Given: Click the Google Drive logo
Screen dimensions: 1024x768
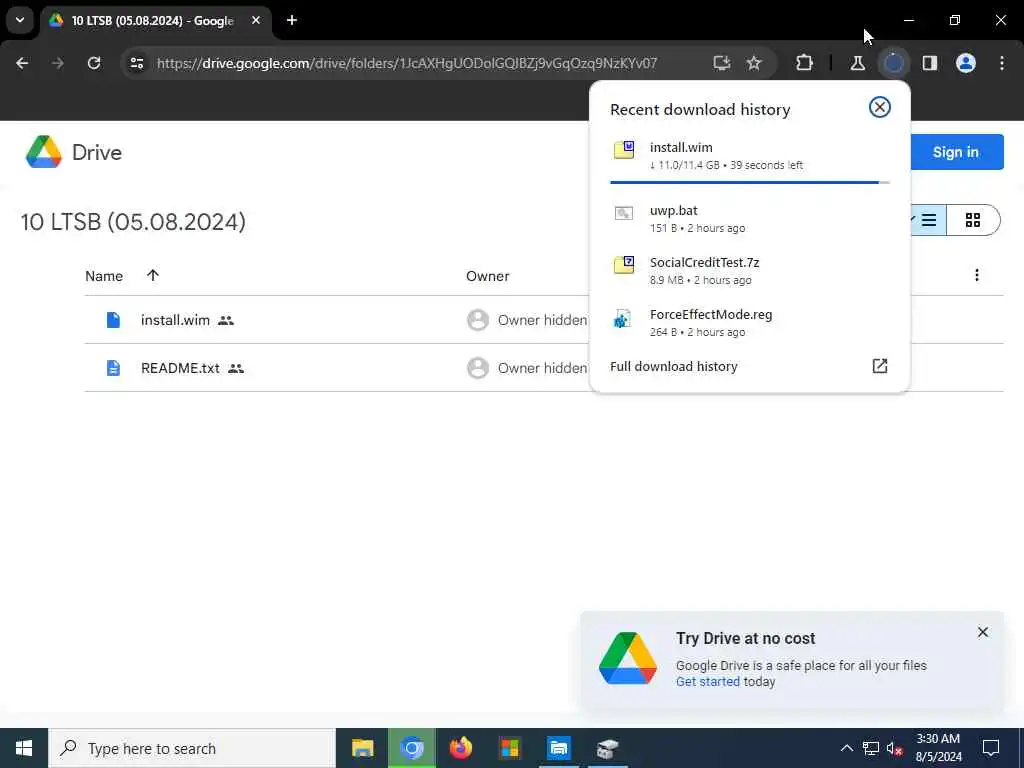Looking at the screenshot, I should tap(44, 152).
